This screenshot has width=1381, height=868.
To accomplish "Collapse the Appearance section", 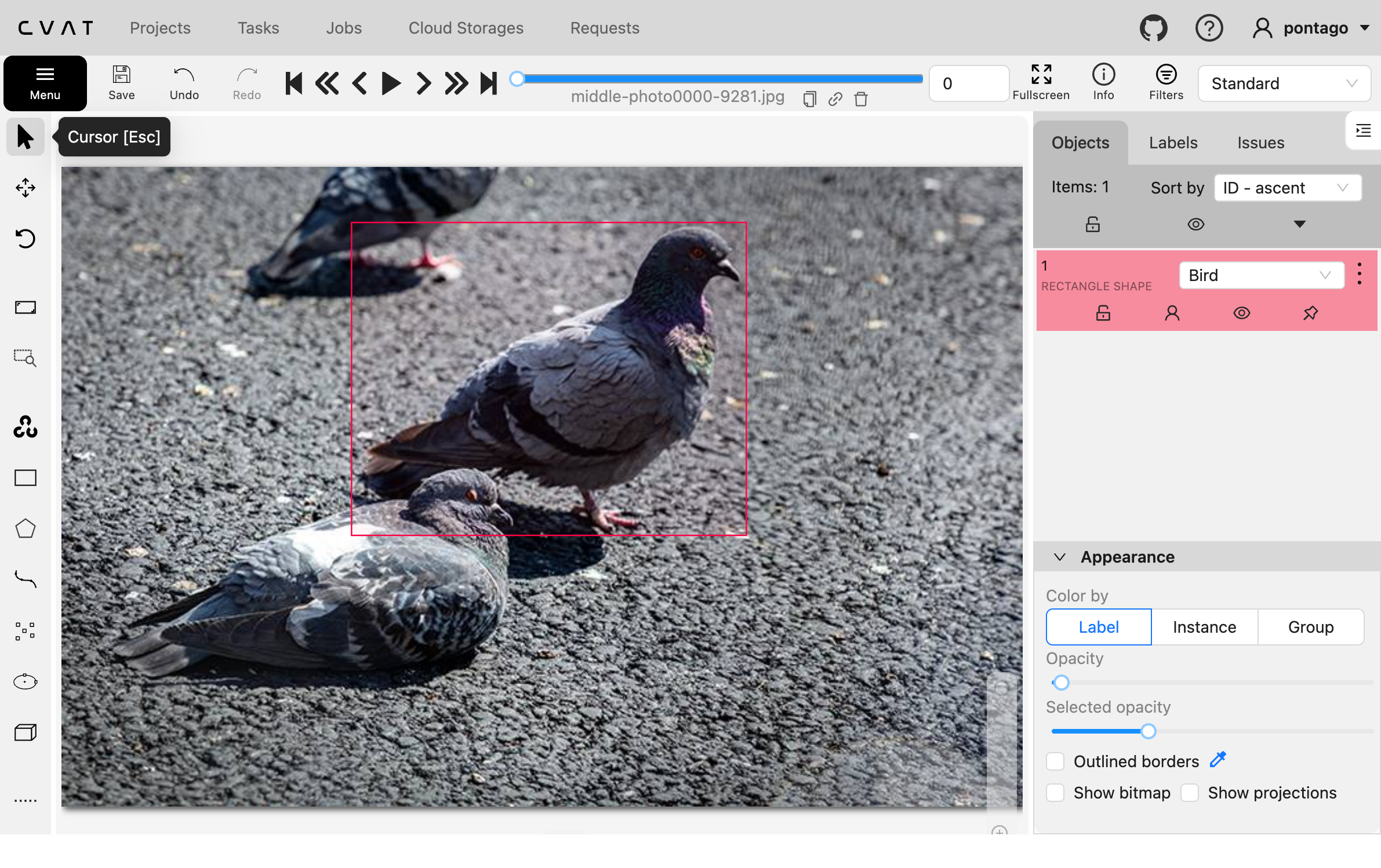I will click(1059, 557).
